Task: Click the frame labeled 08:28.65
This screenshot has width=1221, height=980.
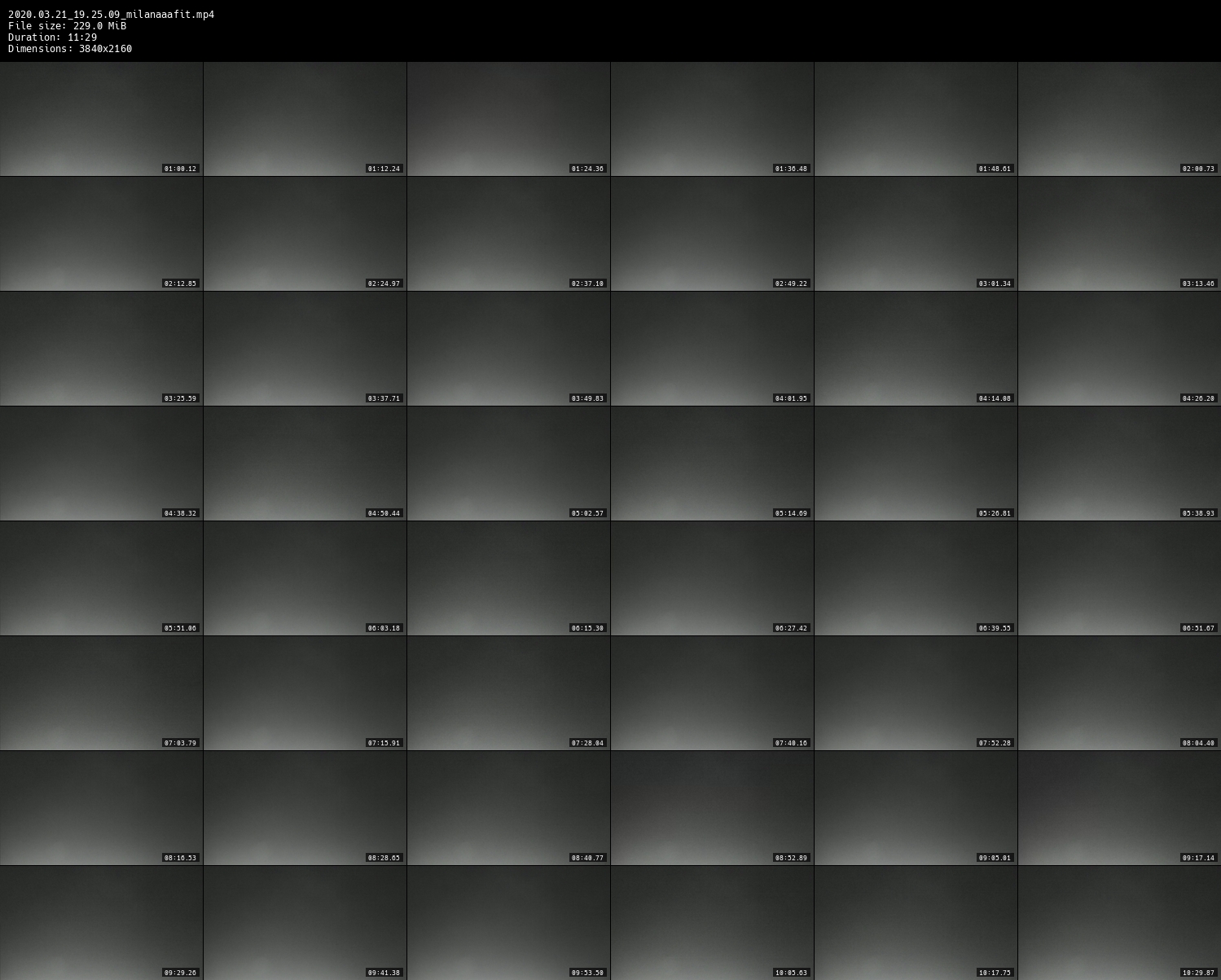Action: tap(305, 808)
